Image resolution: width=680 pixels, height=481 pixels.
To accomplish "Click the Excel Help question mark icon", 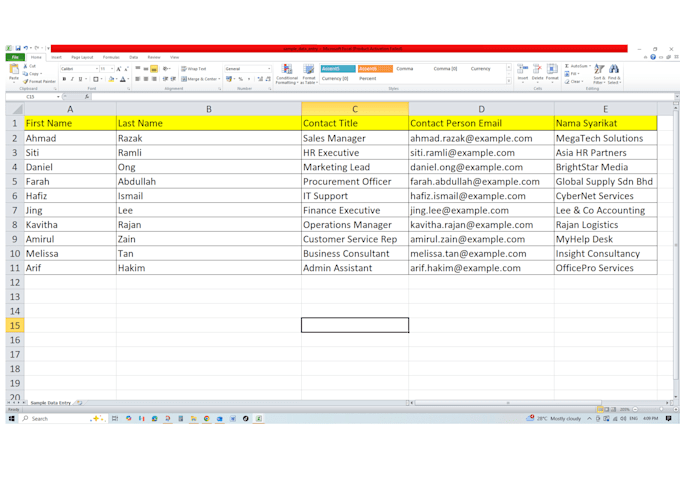I will 653,57.
